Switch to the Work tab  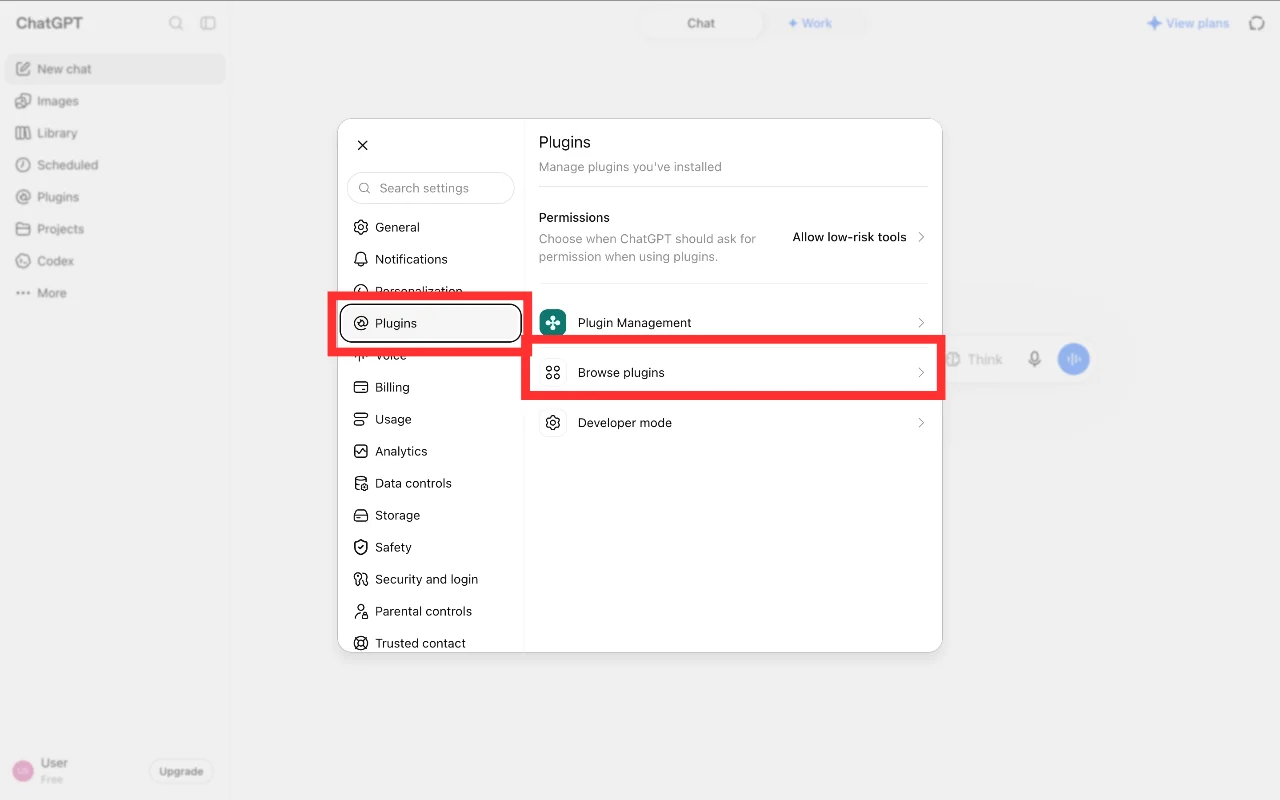pos(810,23)
